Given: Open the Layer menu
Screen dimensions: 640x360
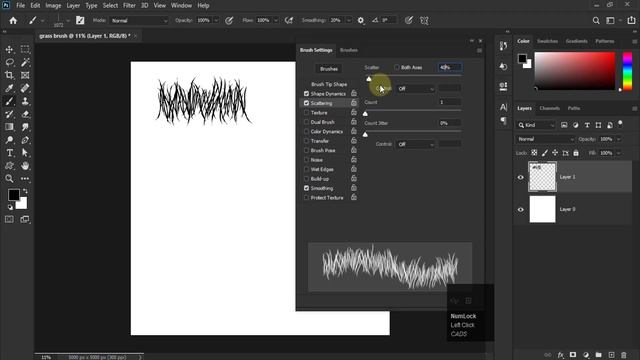Looking at the screenshot, I should pos(73,6).
